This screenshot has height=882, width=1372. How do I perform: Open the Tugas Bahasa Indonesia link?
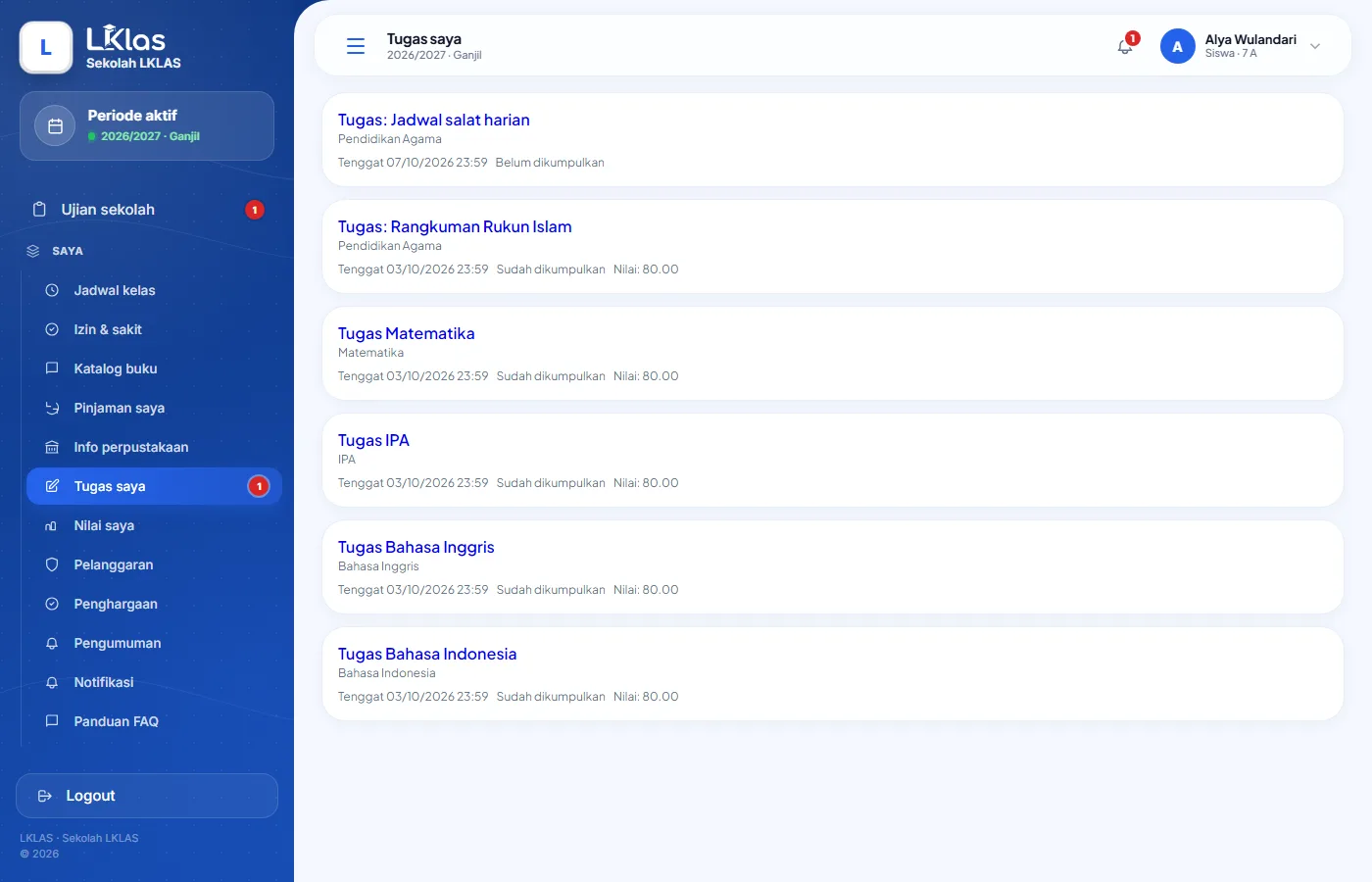pyautogui.click(x=427, y=654)
